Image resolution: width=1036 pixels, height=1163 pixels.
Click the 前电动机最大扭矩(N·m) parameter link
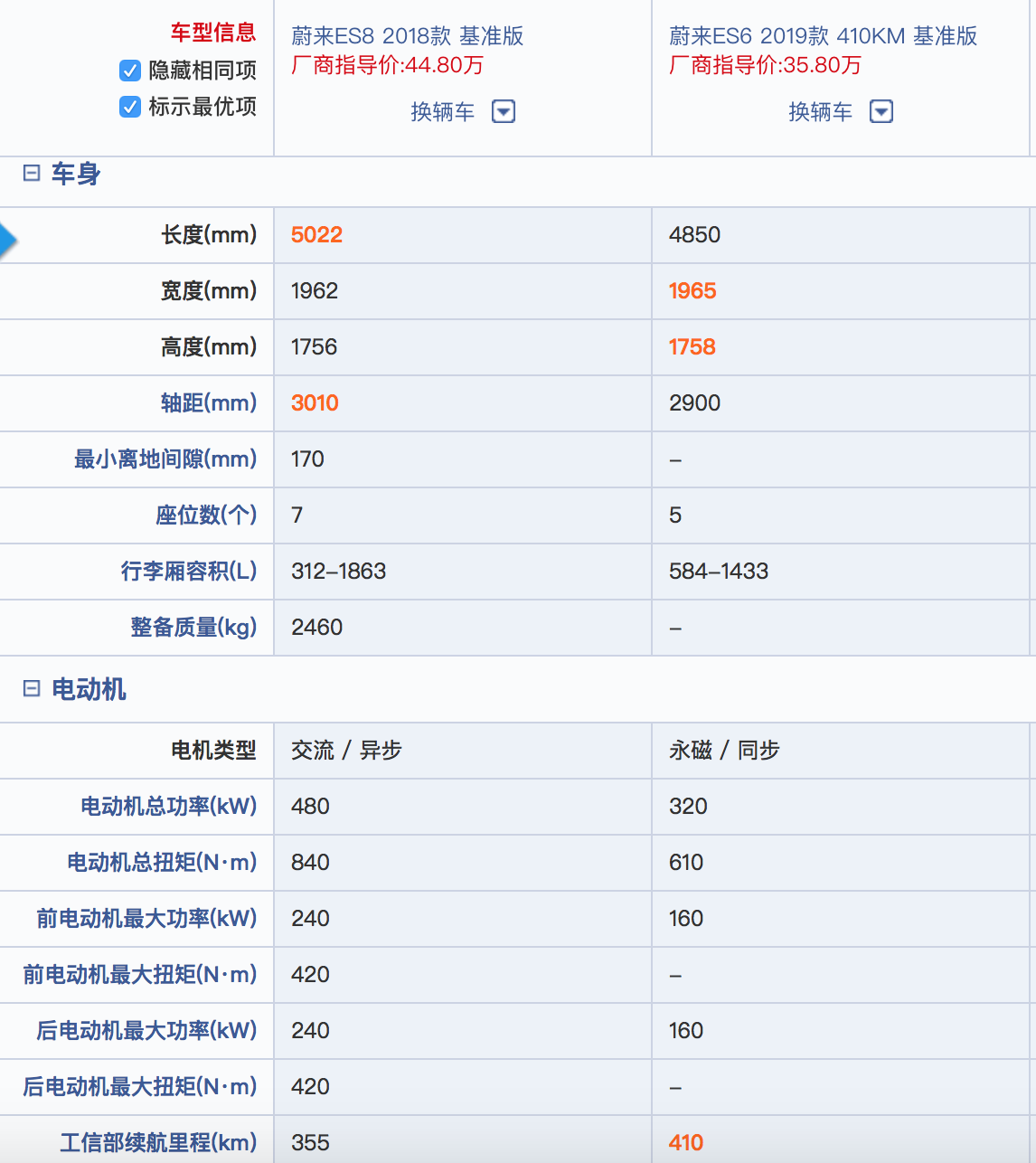[x=140, y=974]
